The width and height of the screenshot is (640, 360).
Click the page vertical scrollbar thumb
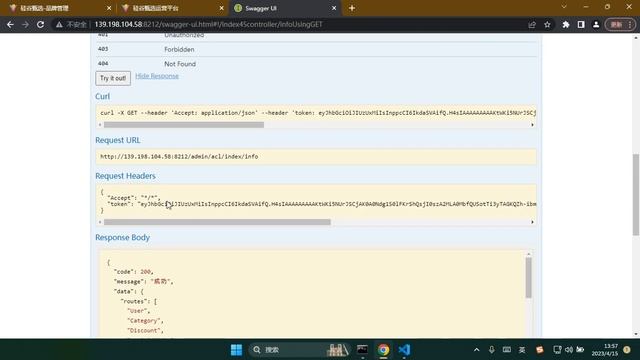[x=636, y=195]
